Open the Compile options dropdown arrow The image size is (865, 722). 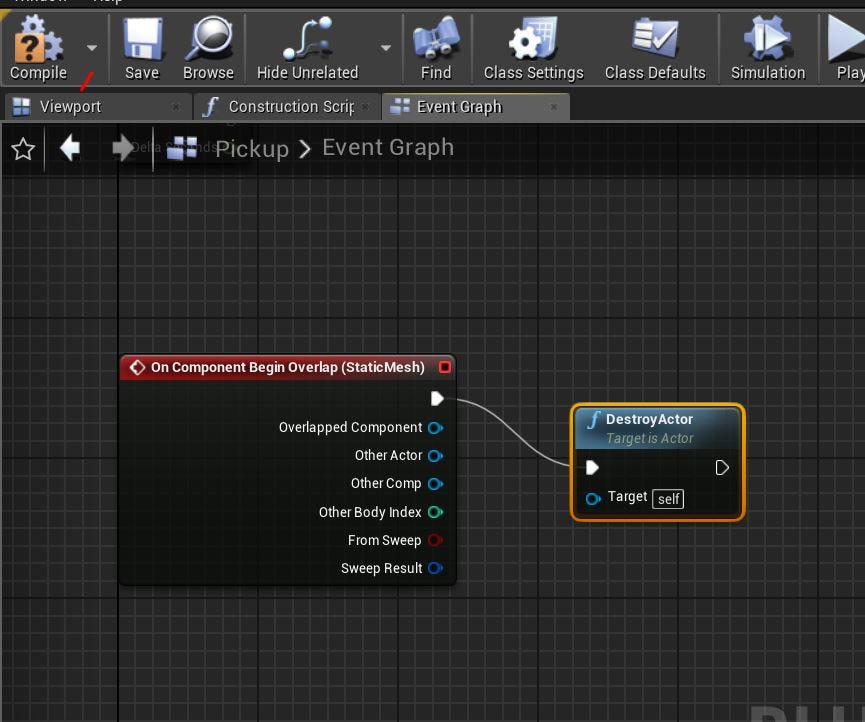point(92,48)
